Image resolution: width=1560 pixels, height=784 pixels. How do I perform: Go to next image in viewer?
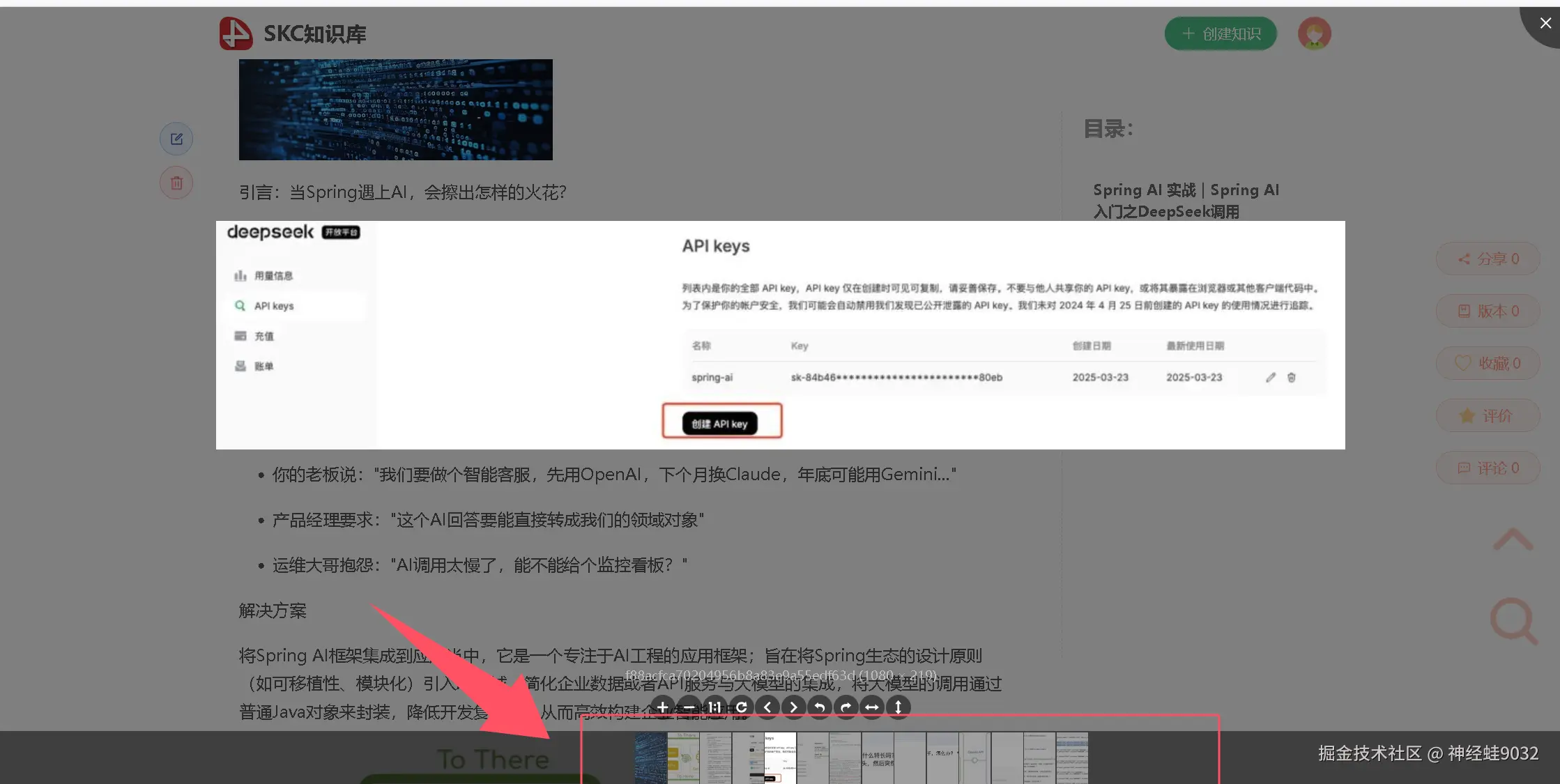(793, 707)
